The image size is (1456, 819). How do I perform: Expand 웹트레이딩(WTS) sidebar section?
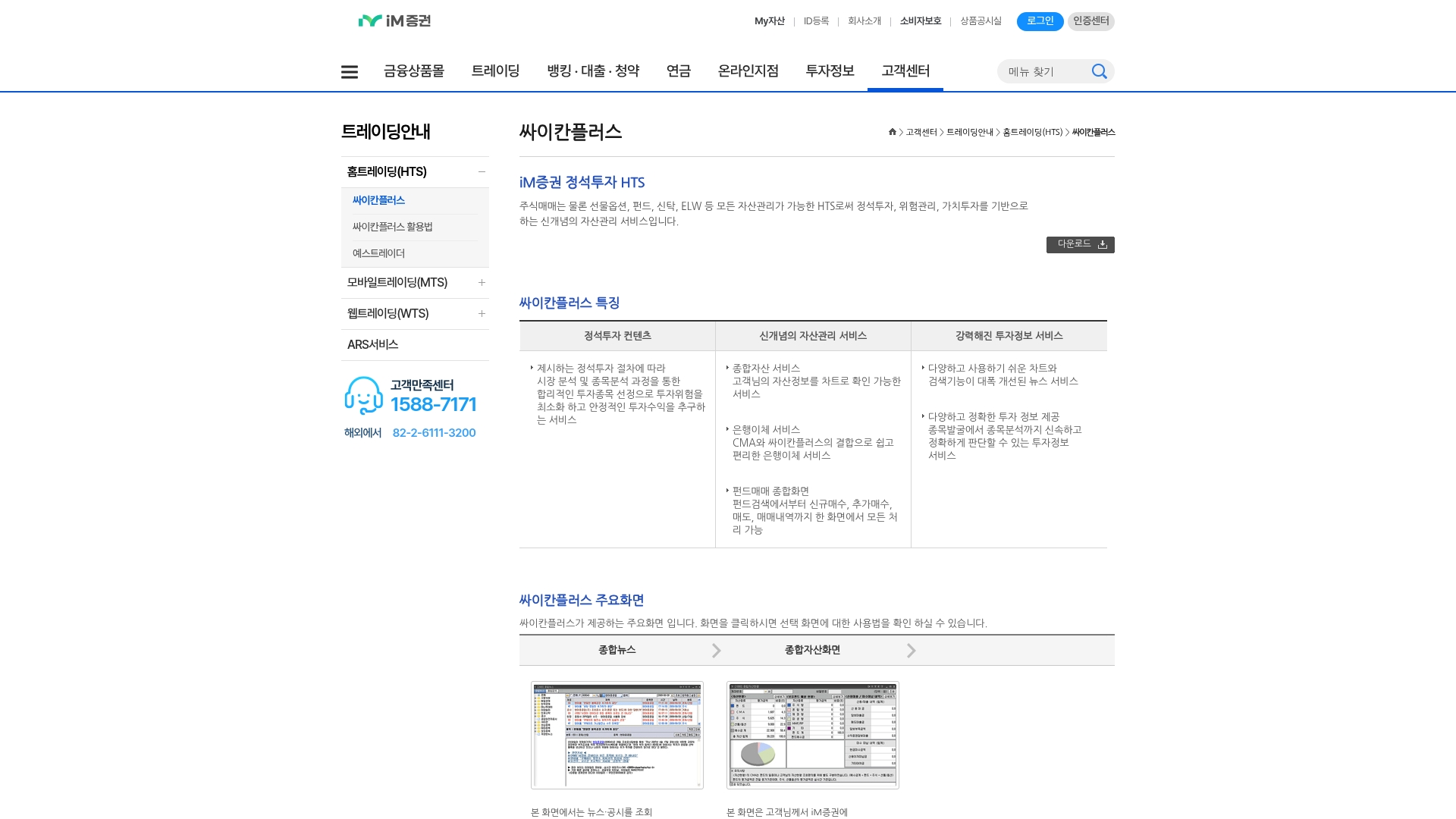click(x=482, y=314)
